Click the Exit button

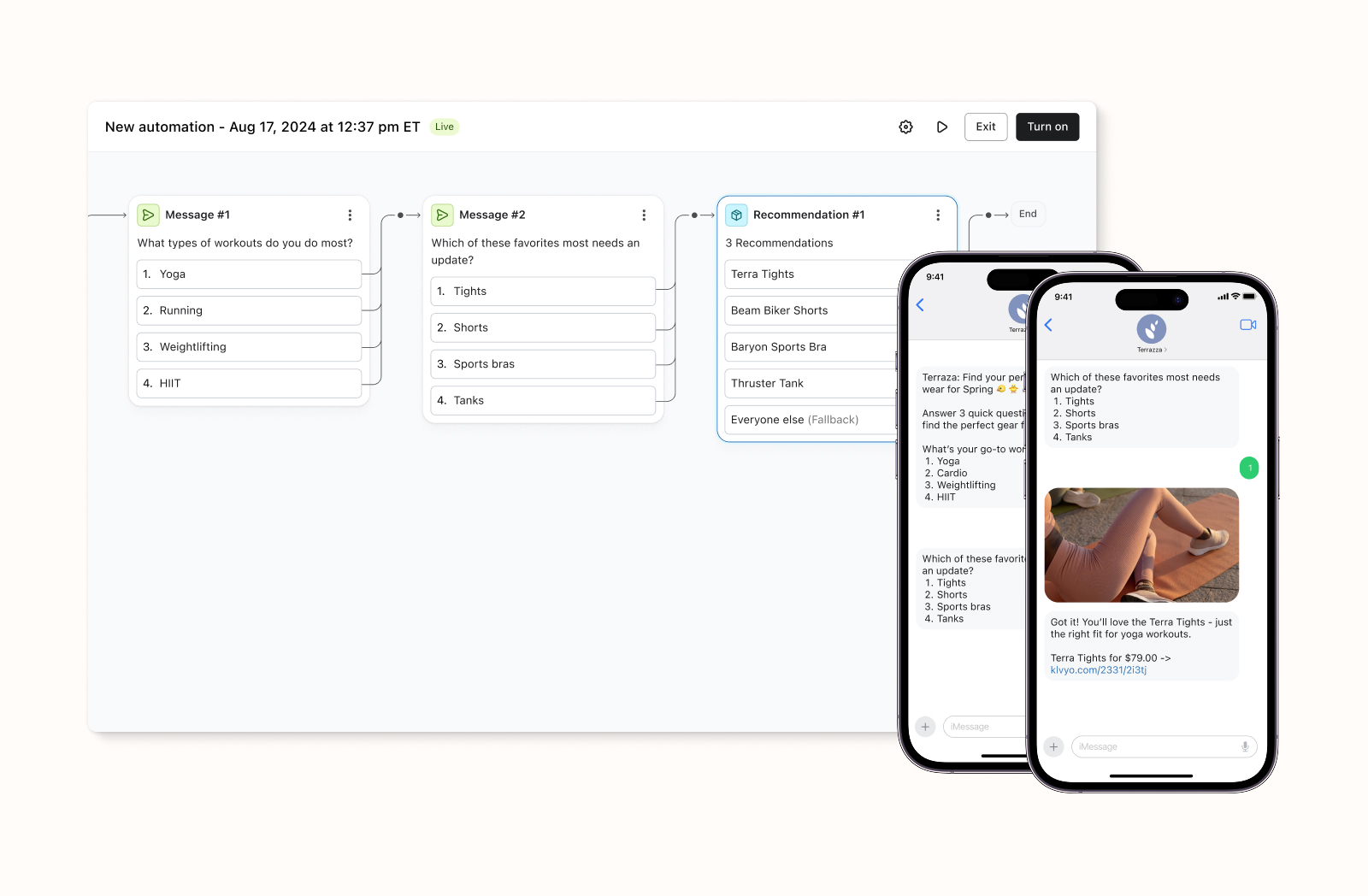[x=985, y=127]
